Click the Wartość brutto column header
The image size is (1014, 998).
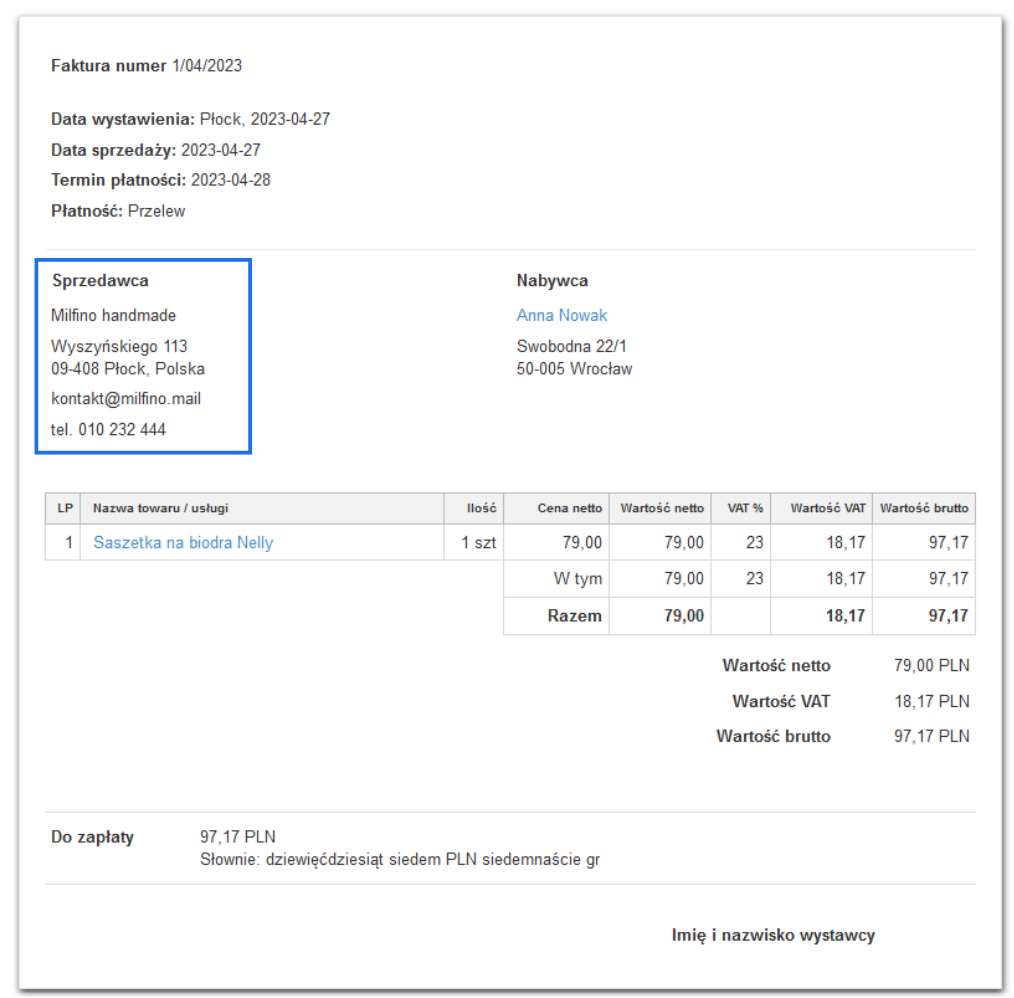coord(924,508)
